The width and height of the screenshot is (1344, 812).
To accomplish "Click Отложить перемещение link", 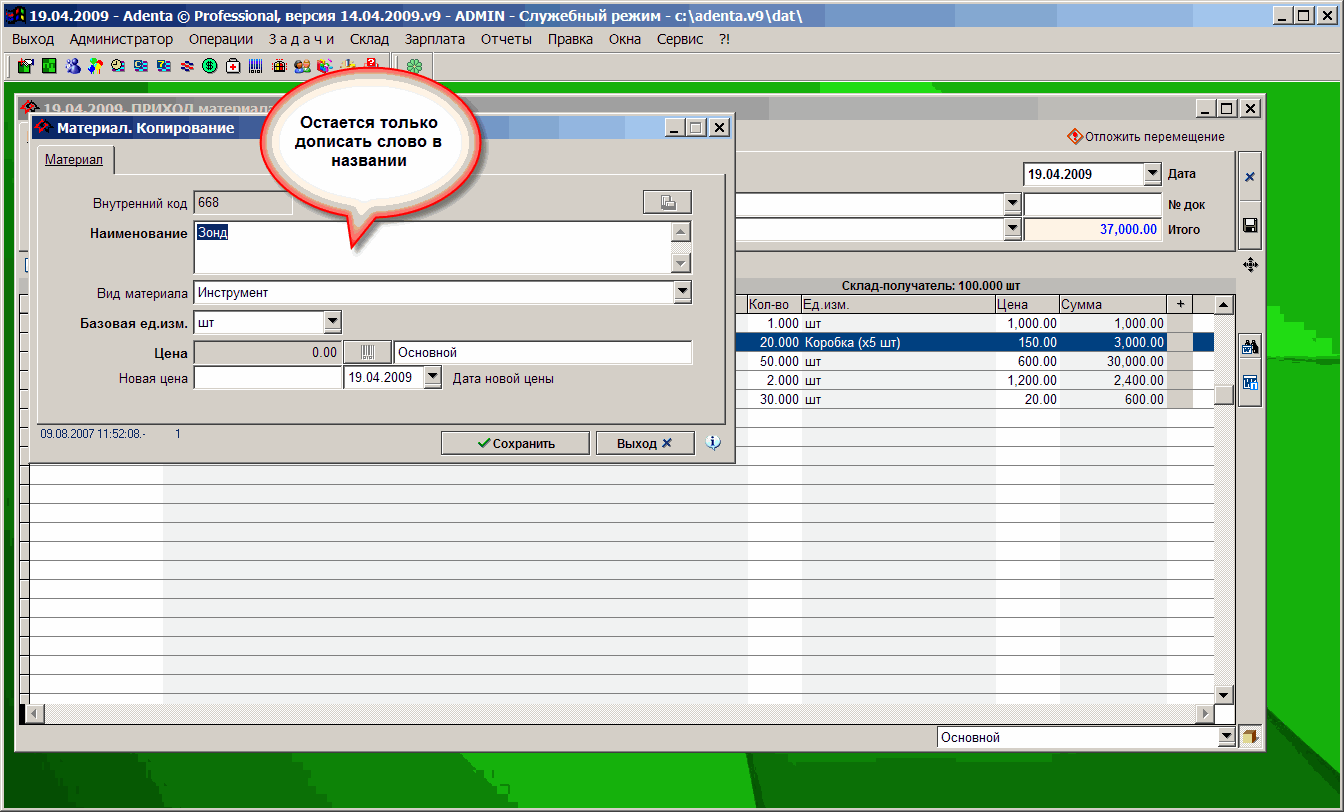I will click(x=1146, y=137).
